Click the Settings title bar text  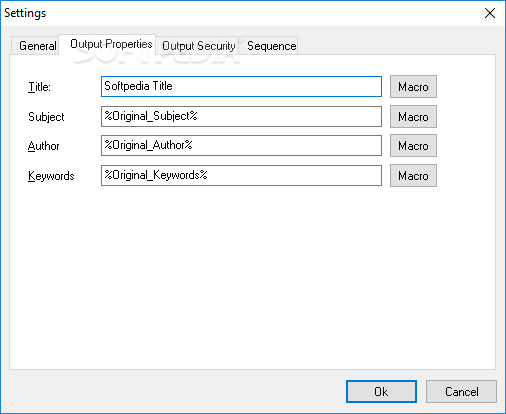pos(25,13)
